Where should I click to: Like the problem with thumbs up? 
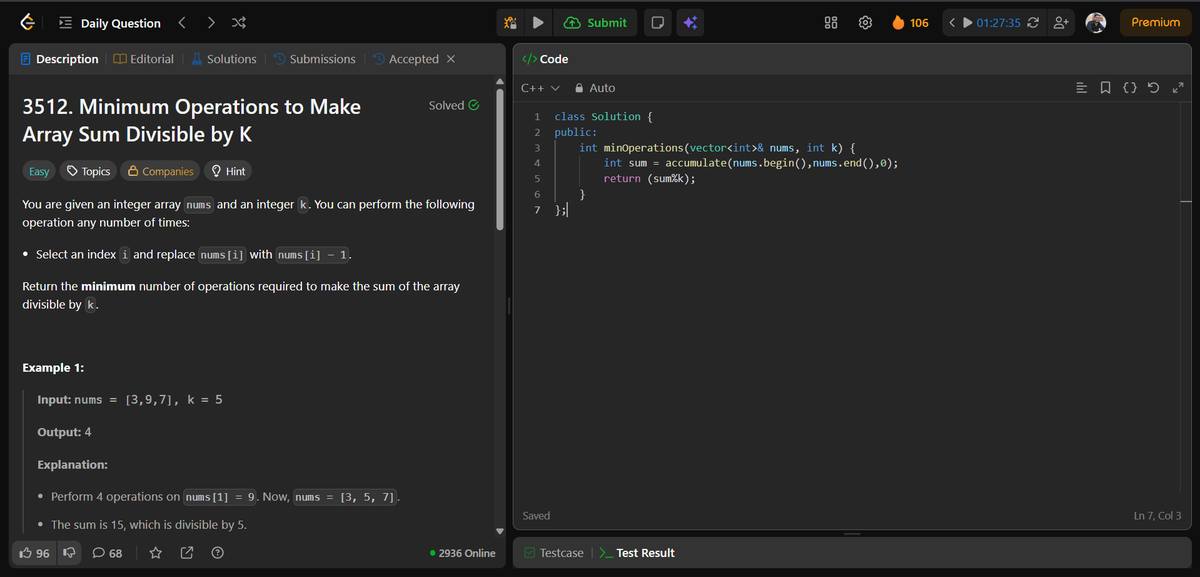point(36,553)
